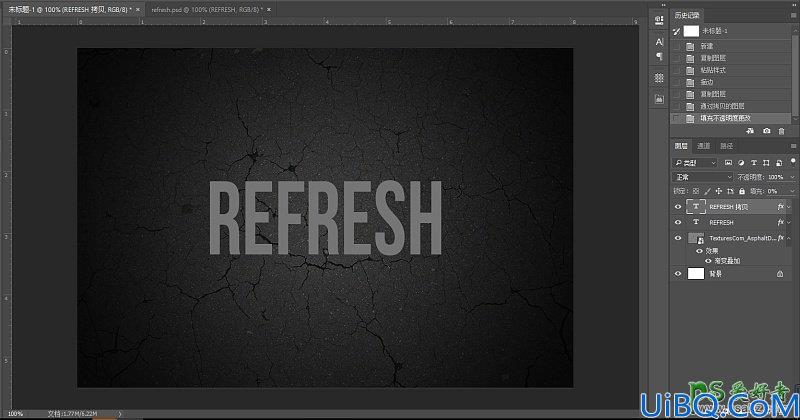Click the opacity 100% value field
Image resolution: width=800 pixels, height=420 pixels.
click(775, 177)
